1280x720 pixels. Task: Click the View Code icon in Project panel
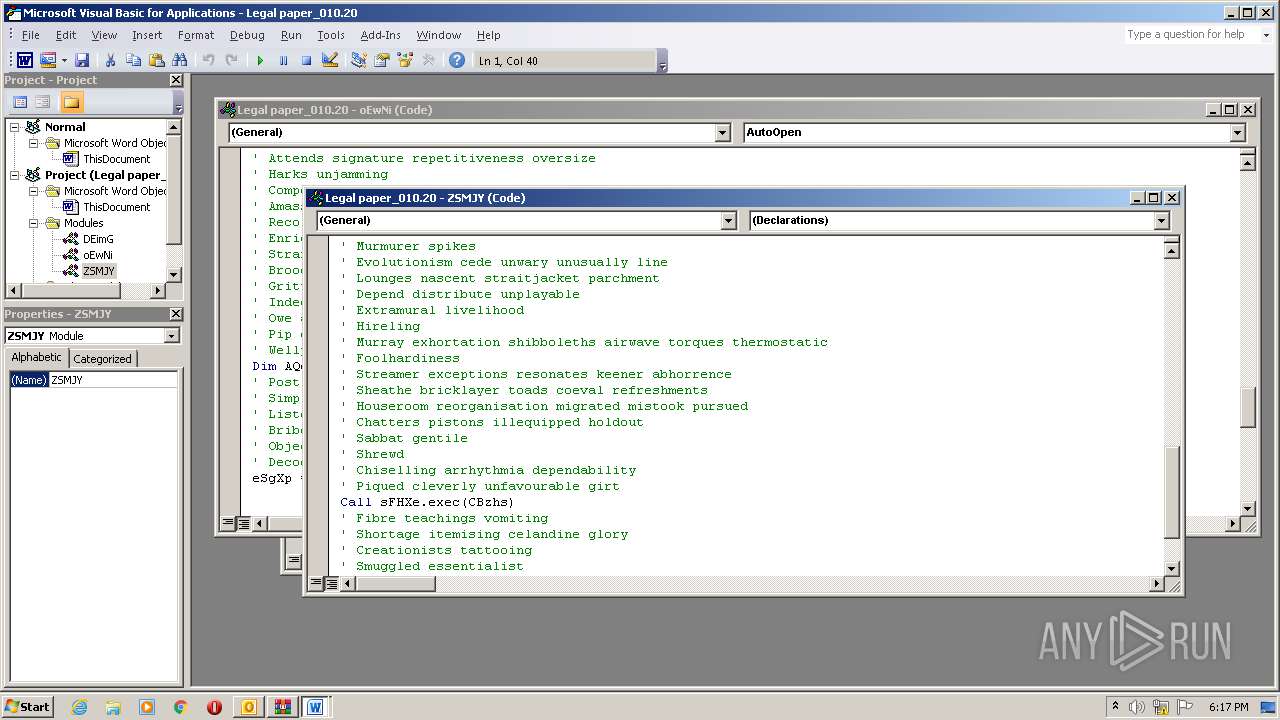(x=20, y=102)
